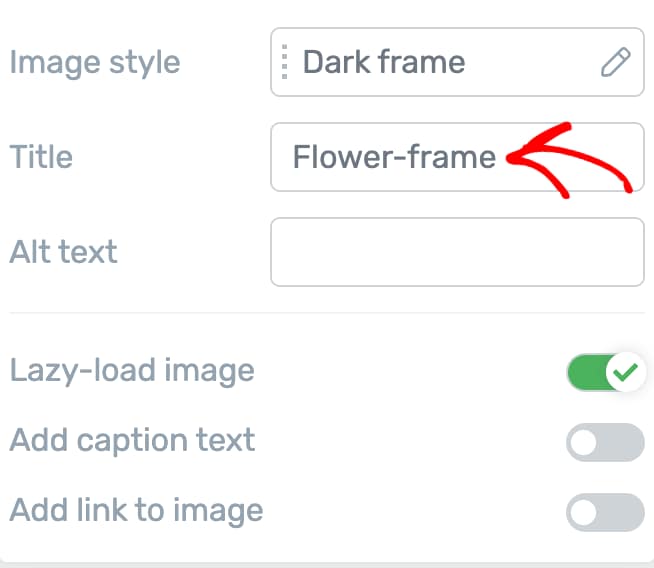Screen dimensions: 654x568
Task: Click the Add link to image label
Action: tap(136, 511)
